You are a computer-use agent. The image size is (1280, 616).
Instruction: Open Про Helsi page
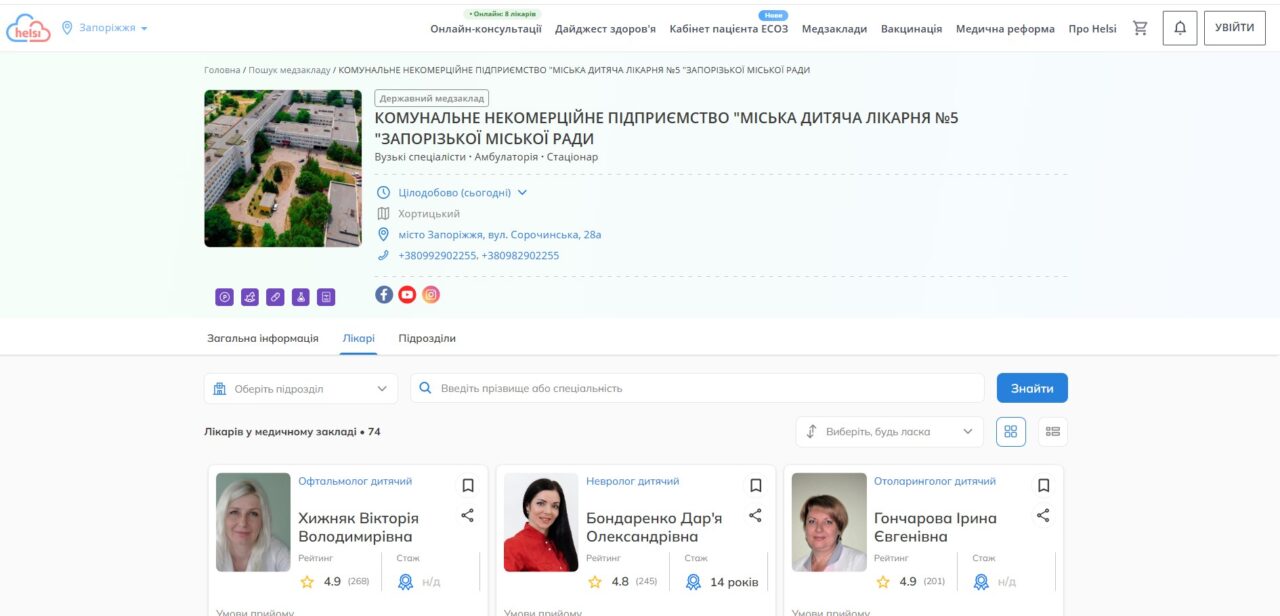click(1092, 29)
